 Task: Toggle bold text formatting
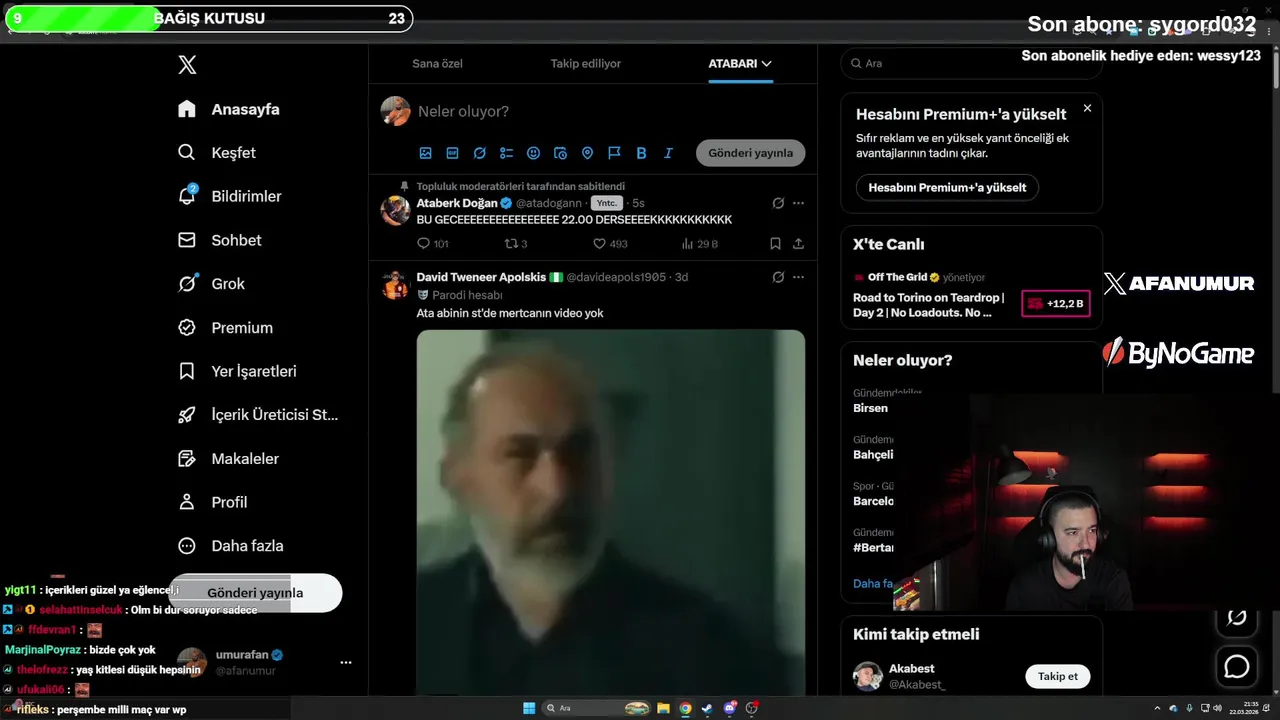(x=641, y=153)
